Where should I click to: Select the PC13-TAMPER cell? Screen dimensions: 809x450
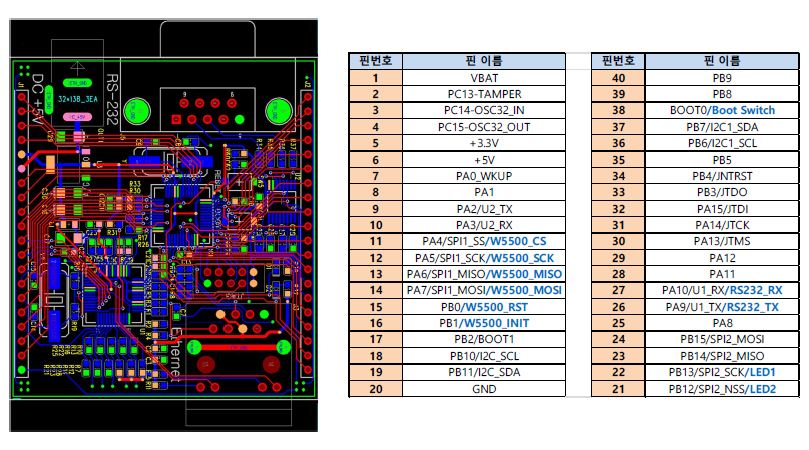click(x=484, y=94)
